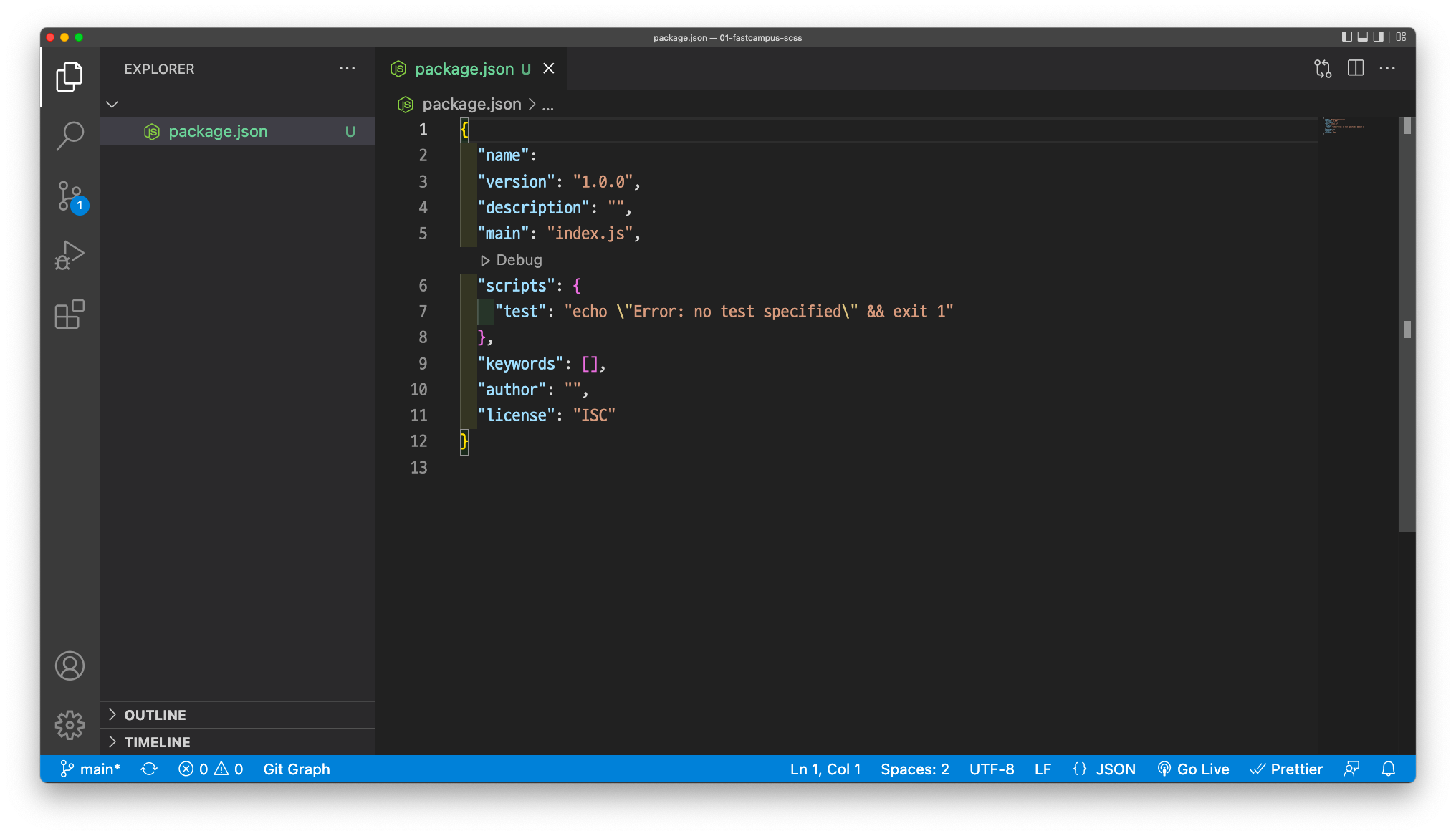Screen dimensions: 1456x836
Task: Split the editor to the right
Action: [1355, 69]
